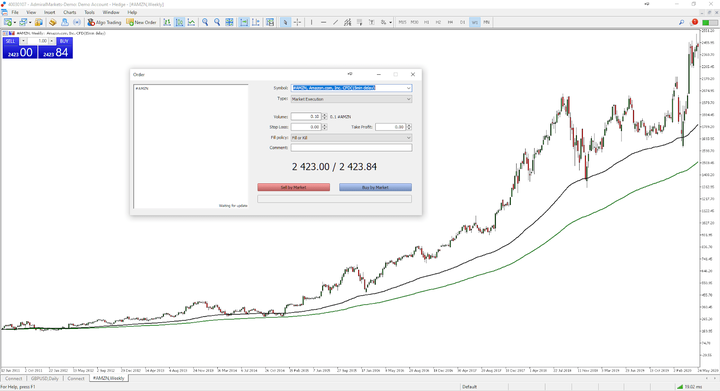Open the Tools menu
This screenshot has height=391, width=720.
coord(90,12)
